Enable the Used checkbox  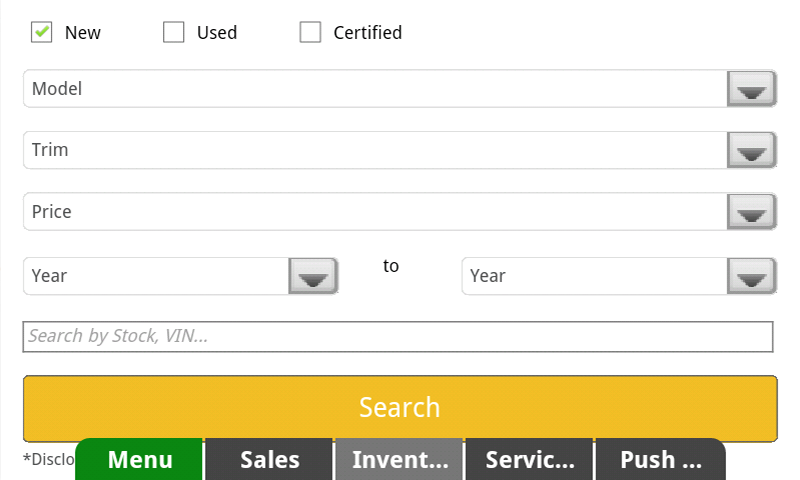coord(174,32)
